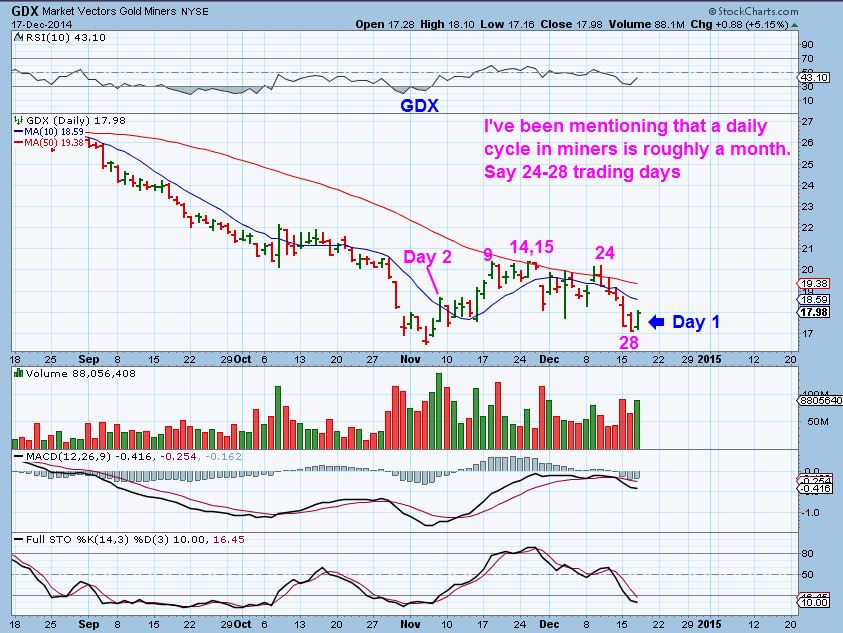Viewport: 843px width, 633px height.
Task: Click the RSI current value tag 43.10
Action: [815, 78]
